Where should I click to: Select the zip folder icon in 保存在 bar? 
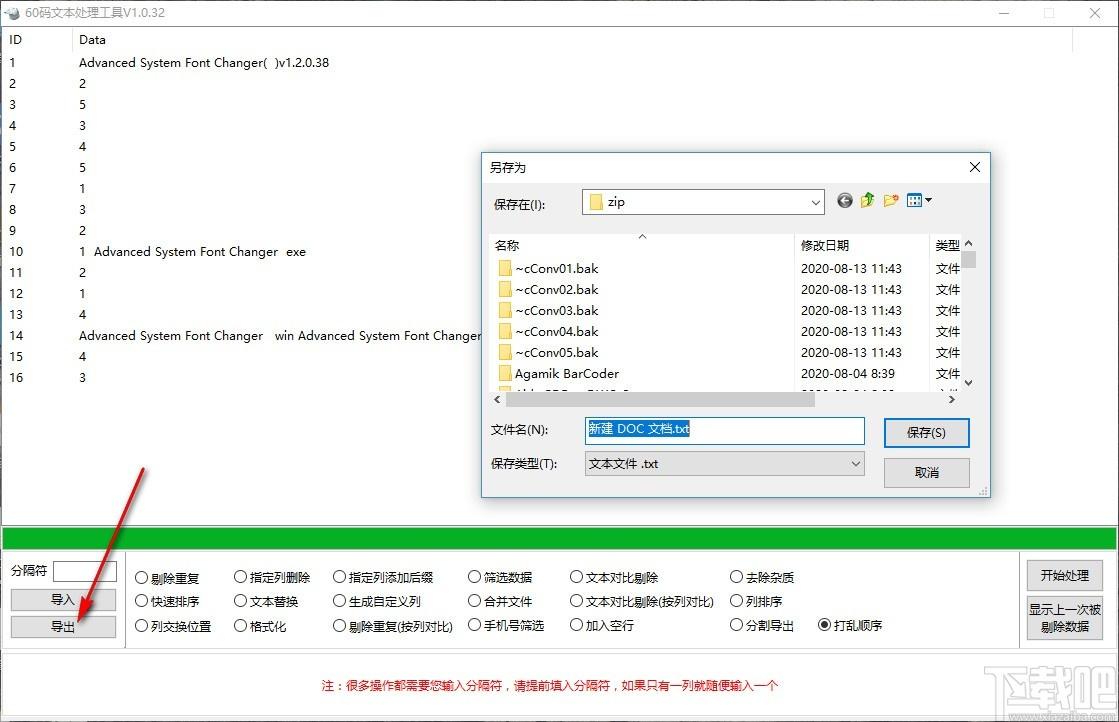[595, 201]
